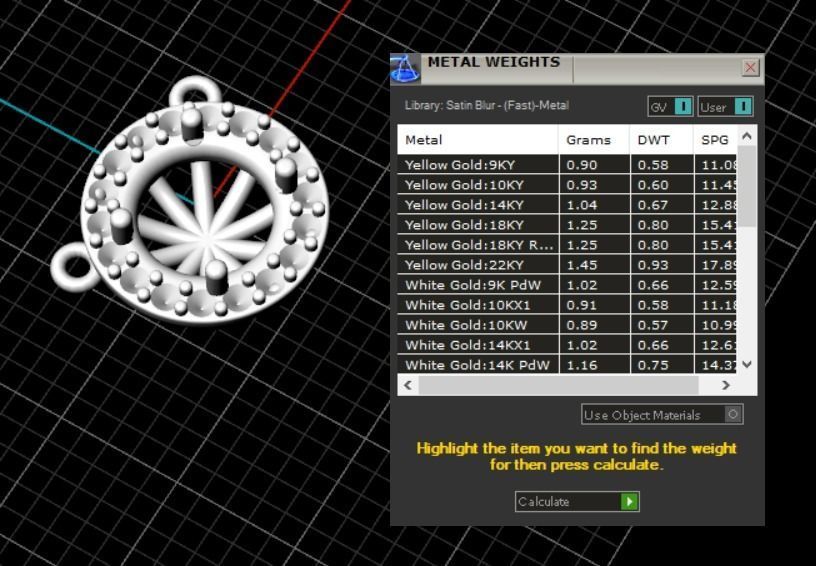Click the 1.04 grams value for 14KY

581,205
